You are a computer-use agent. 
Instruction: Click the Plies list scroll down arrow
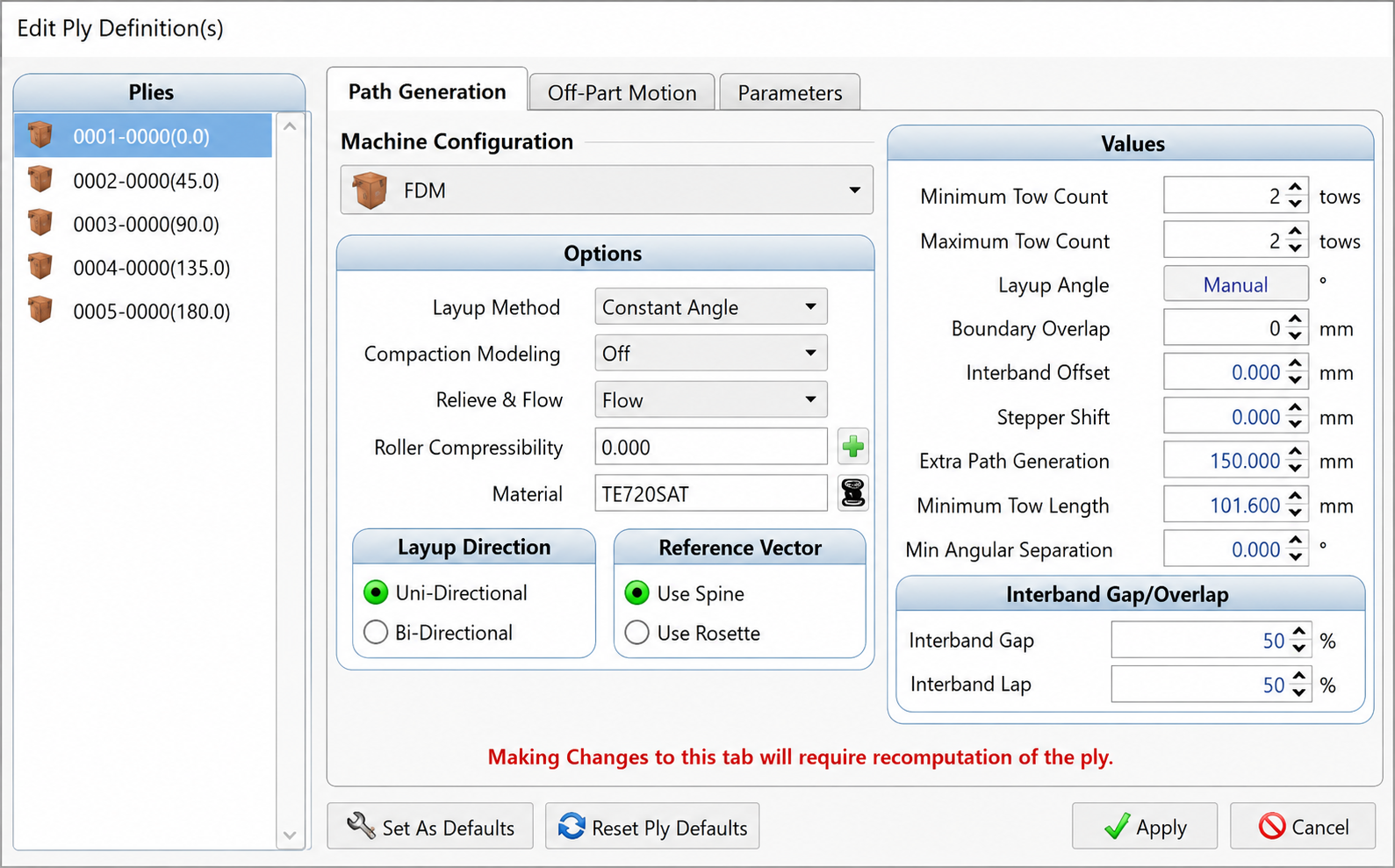[x=290, y=836]
